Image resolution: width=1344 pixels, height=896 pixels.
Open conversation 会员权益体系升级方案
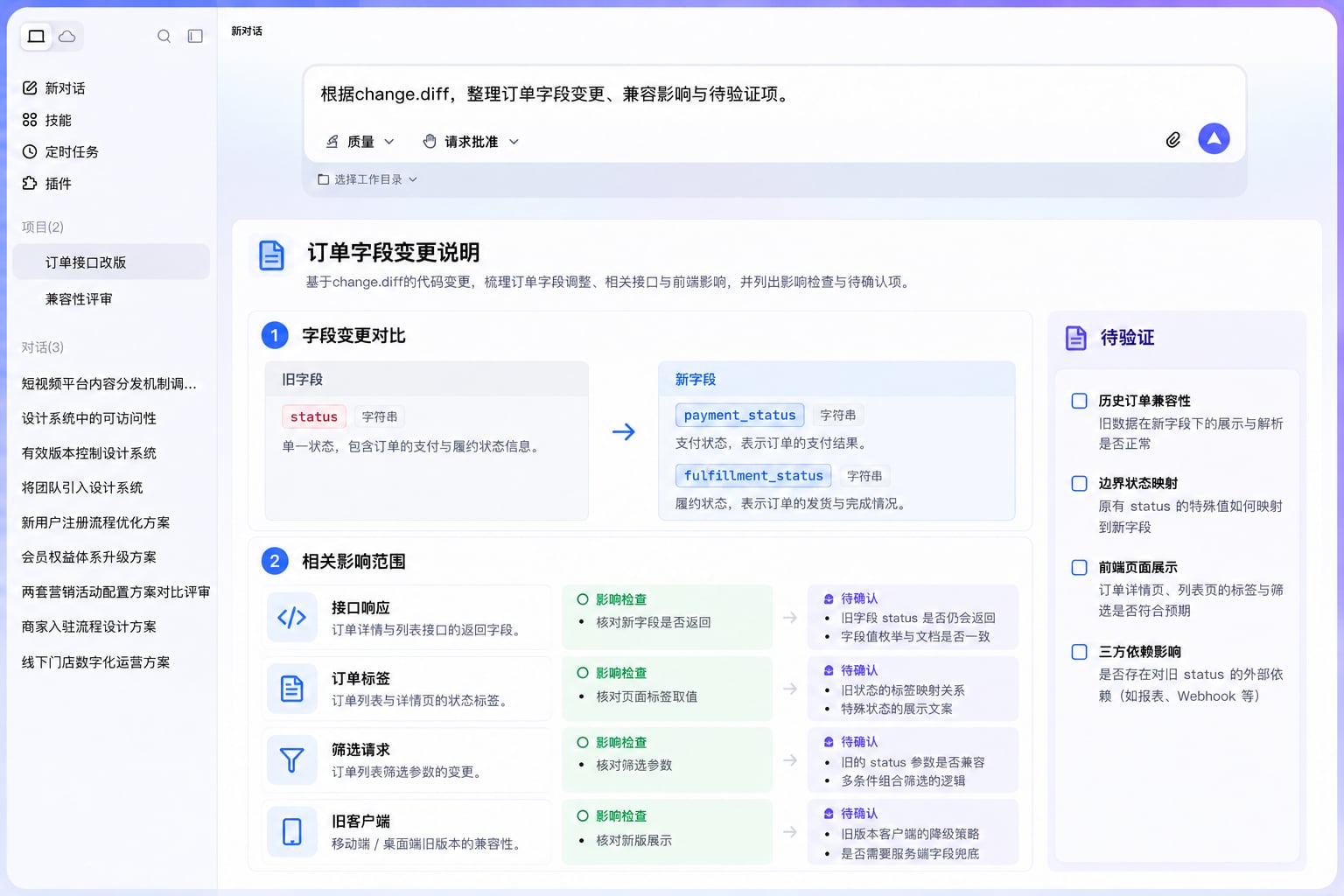click(88, 557)
